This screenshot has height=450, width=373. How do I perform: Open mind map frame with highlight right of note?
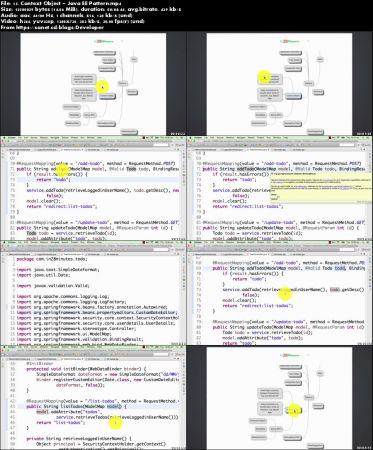coord(93,83)
